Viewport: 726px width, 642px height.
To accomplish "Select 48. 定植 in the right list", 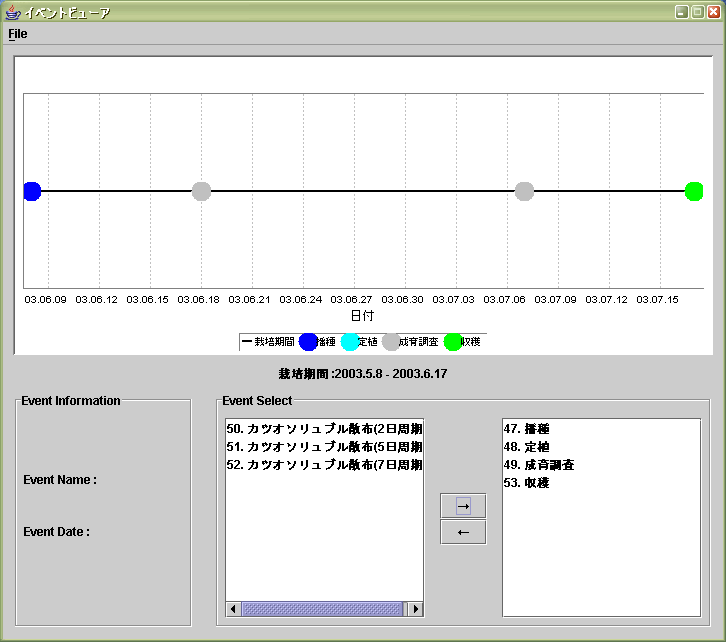I will [530, 447].
